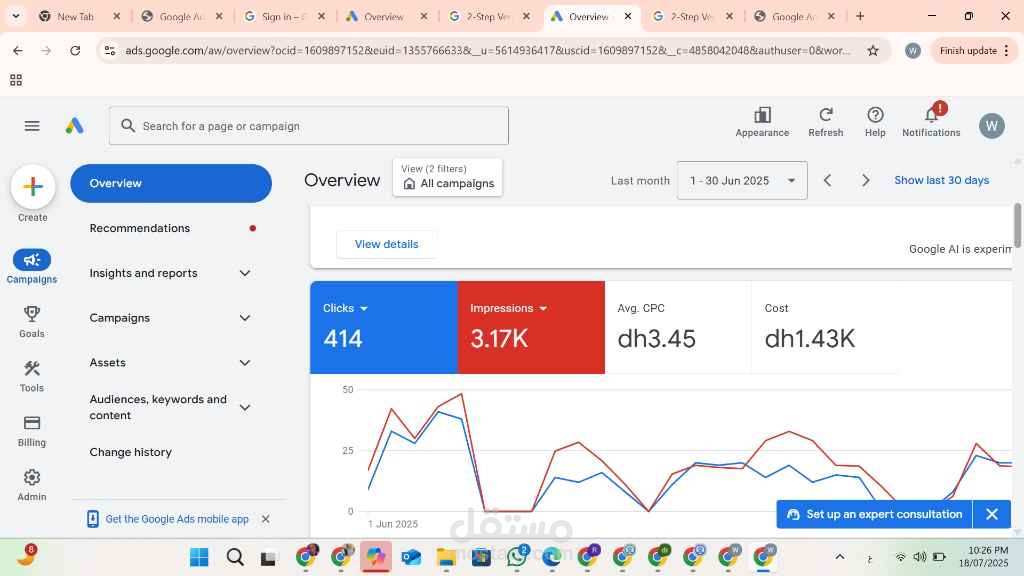This screenshot has height=576, width=1024.
Task: Switch to first 2-Step Verification tab
Action: 487,16
